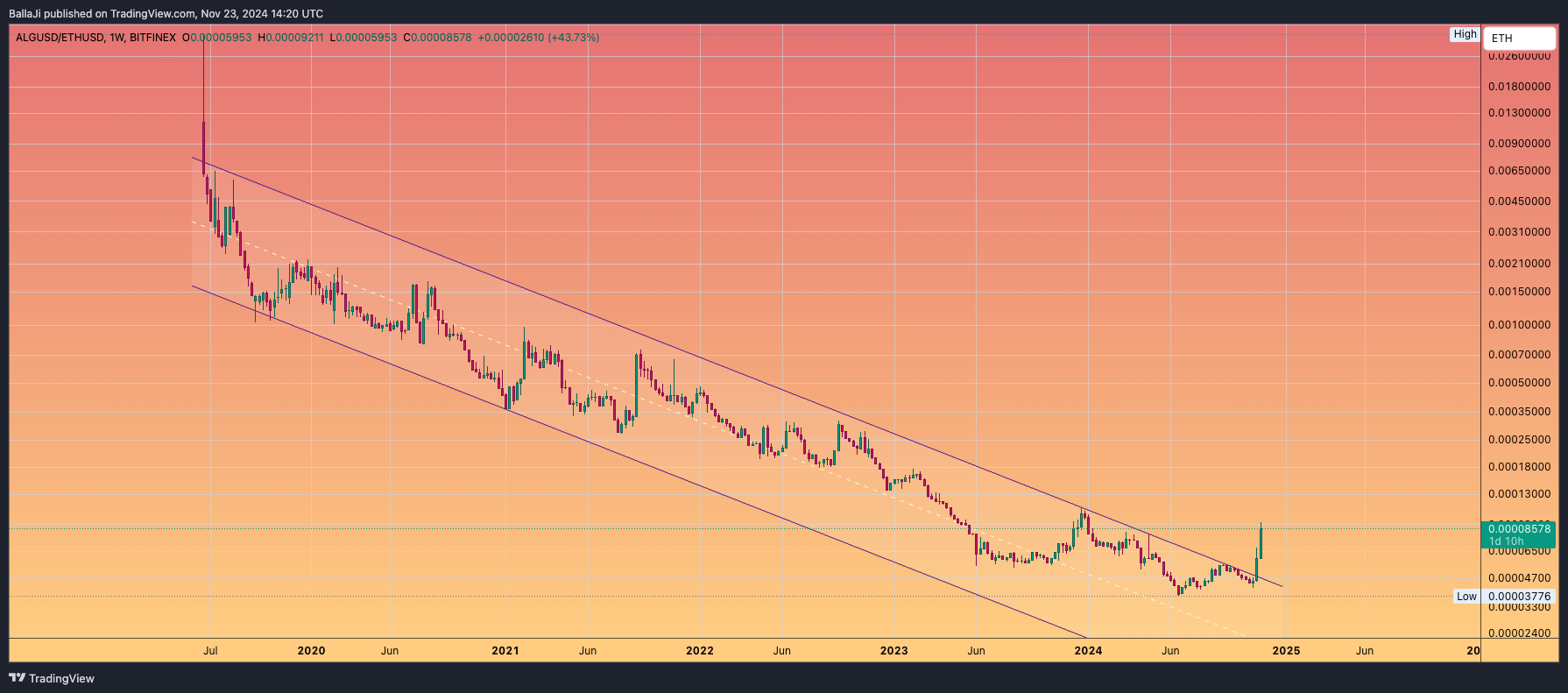Click the ETH currency box
The width and height of the screenshot is (1568, 693).
point(1521,39)
